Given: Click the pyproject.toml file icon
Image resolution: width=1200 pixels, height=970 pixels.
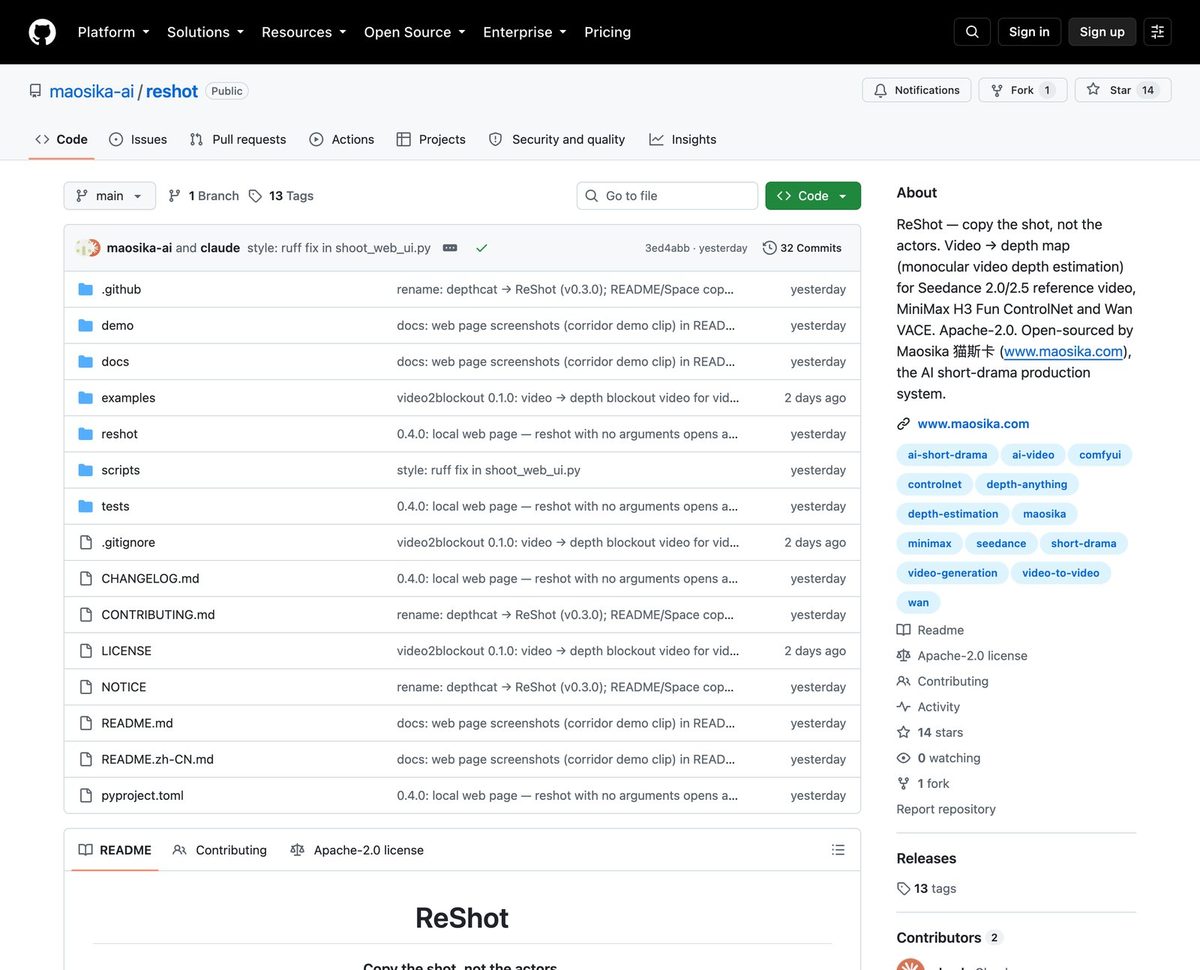Looking at the screenshot, I should (x=86, y=796).
